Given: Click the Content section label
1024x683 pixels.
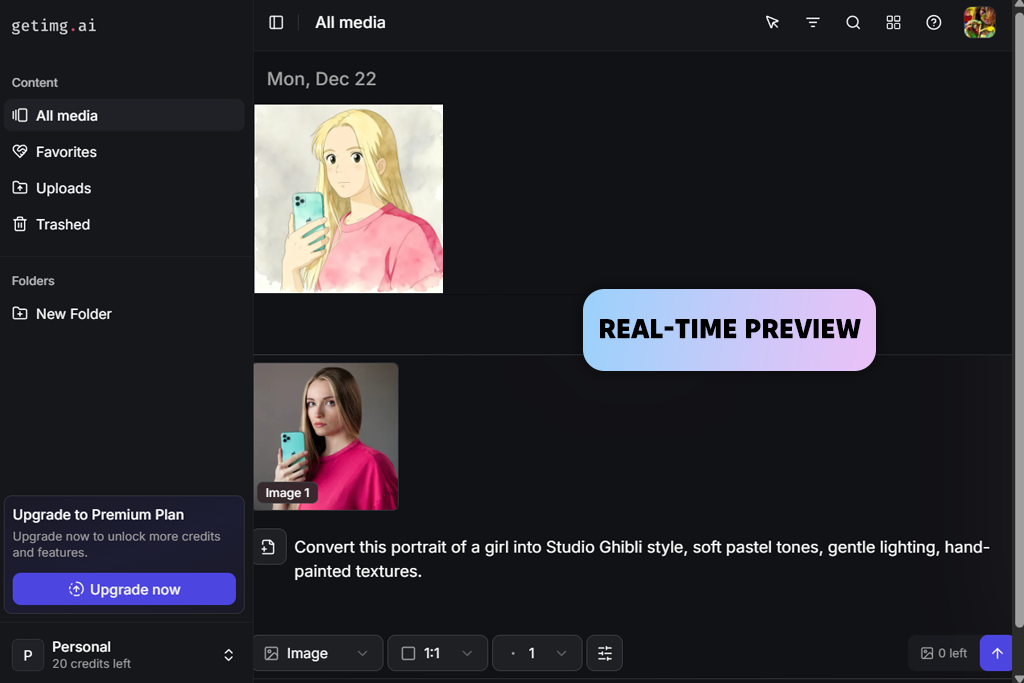Looking at the screenshot, I should [x=35, y=83].
